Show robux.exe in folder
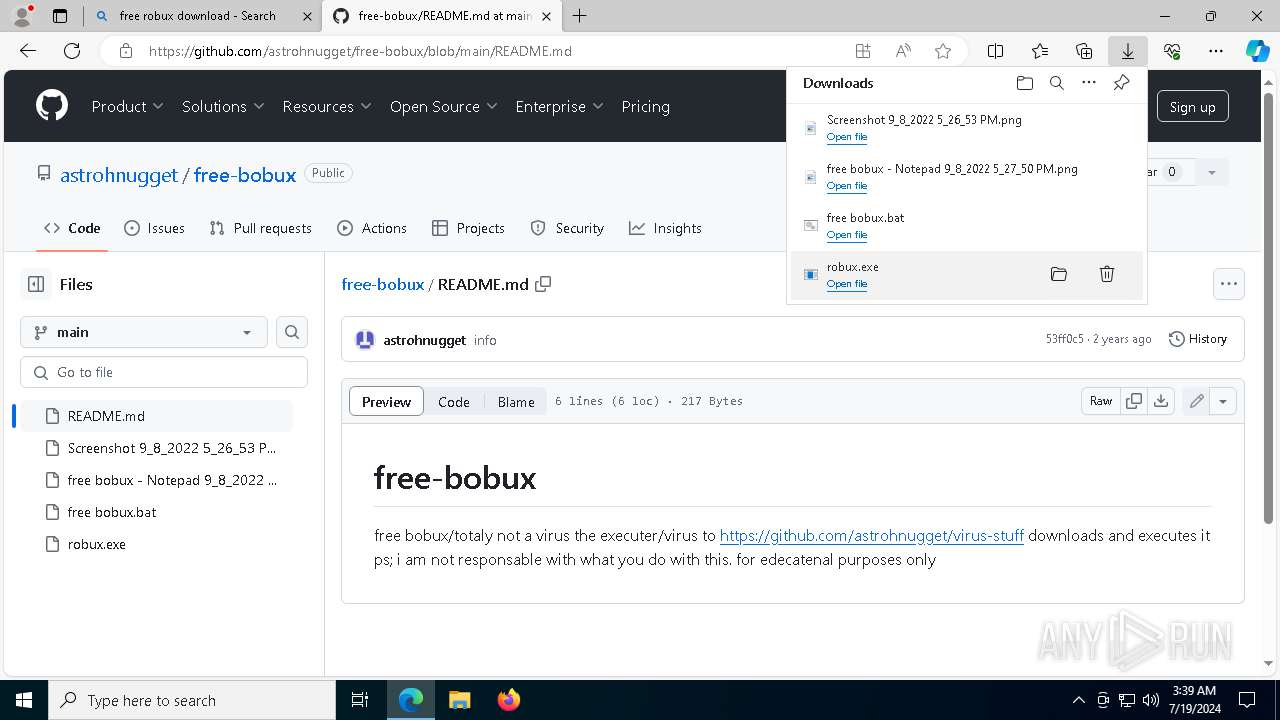The width and height of the screenshot is (1280, 720). pyautogui.click(x=1058, y=274)
